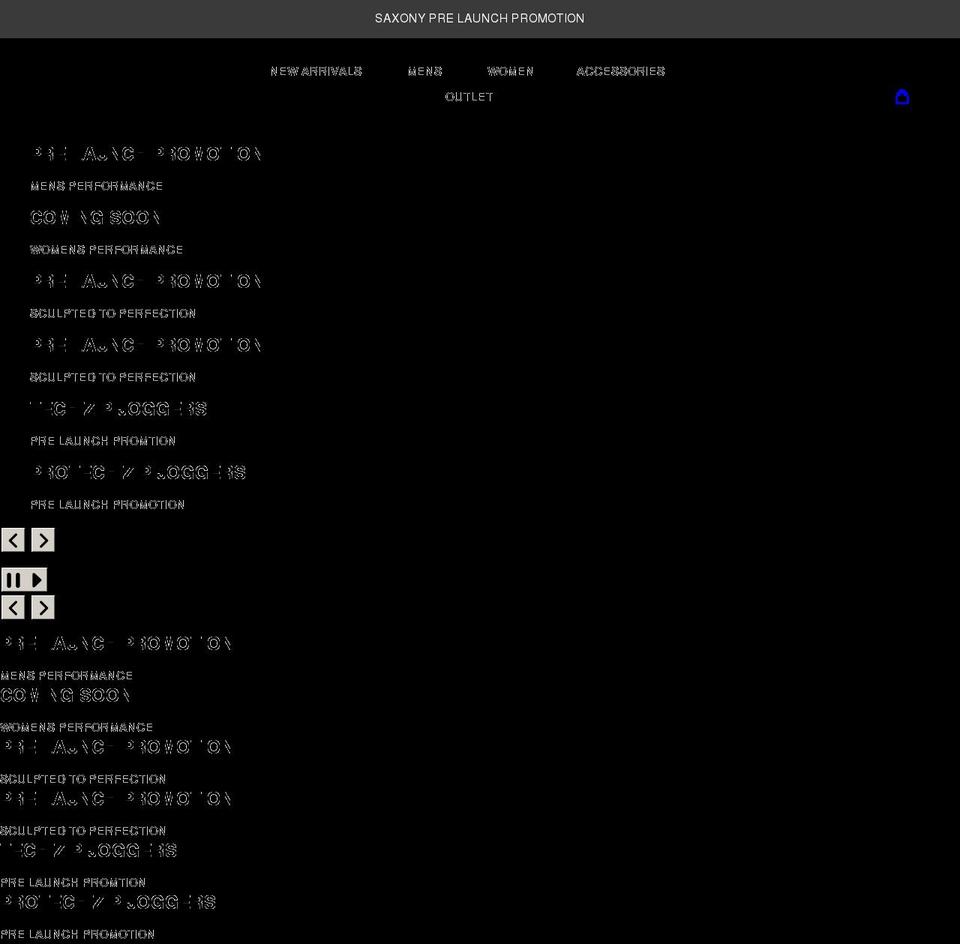Click the previous-slide arrow above the pause button
This screenshot has height=944, width=960.
[x=13, y=540]
